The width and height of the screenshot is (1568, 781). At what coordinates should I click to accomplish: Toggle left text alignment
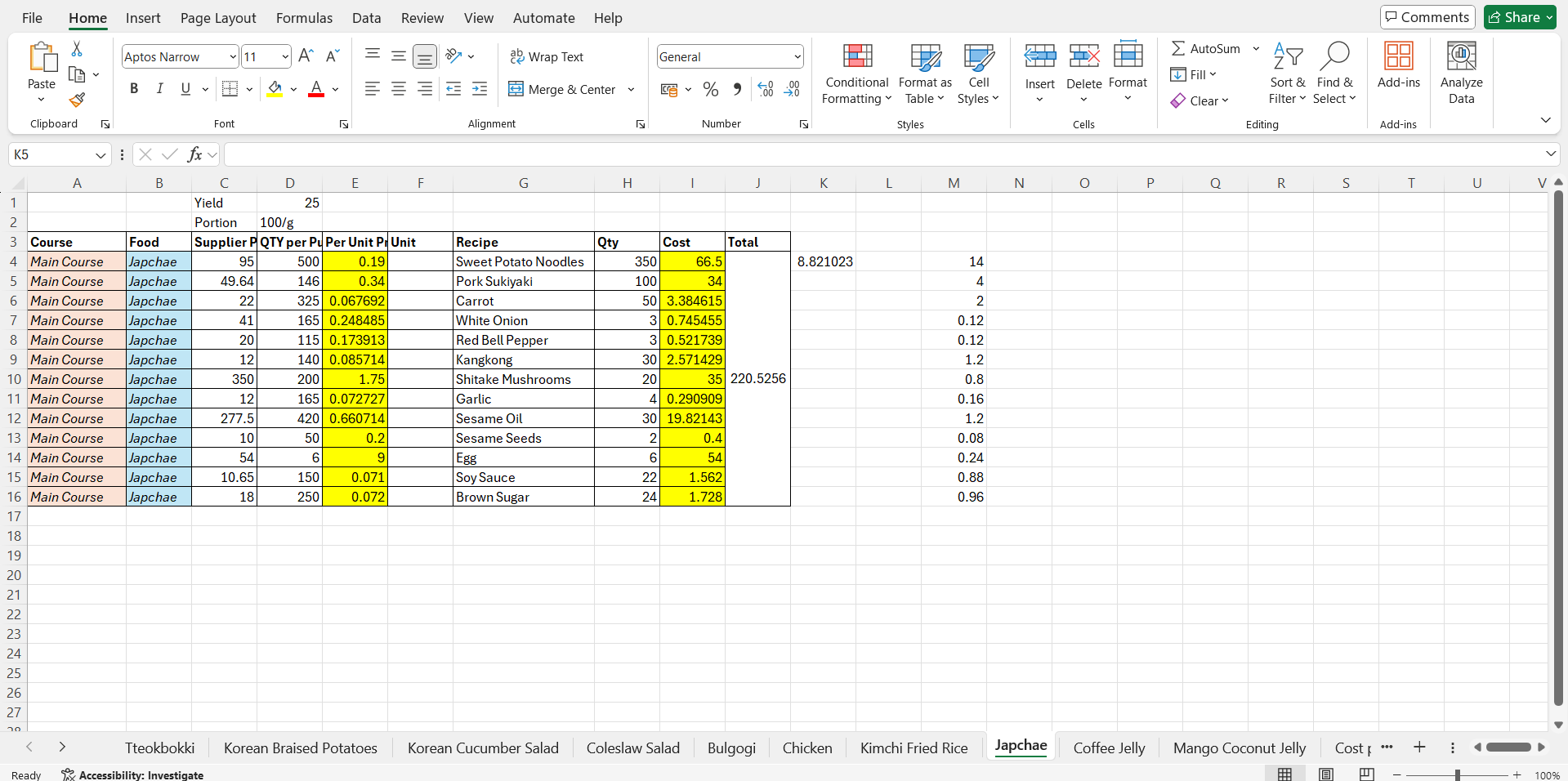pyautogui.click(x=373, y=89)
